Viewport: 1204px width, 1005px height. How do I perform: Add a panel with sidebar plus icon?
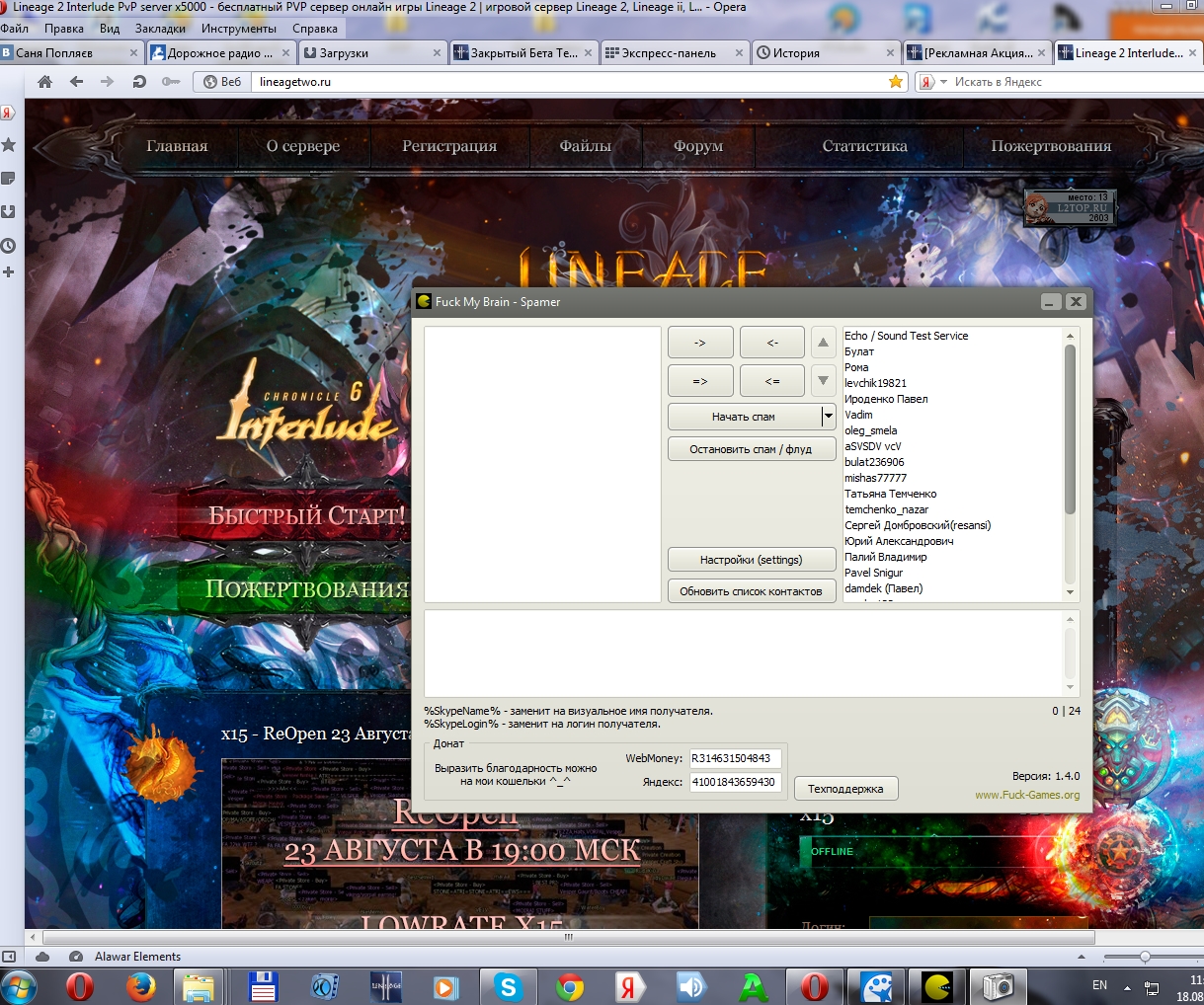pos(8,271)
